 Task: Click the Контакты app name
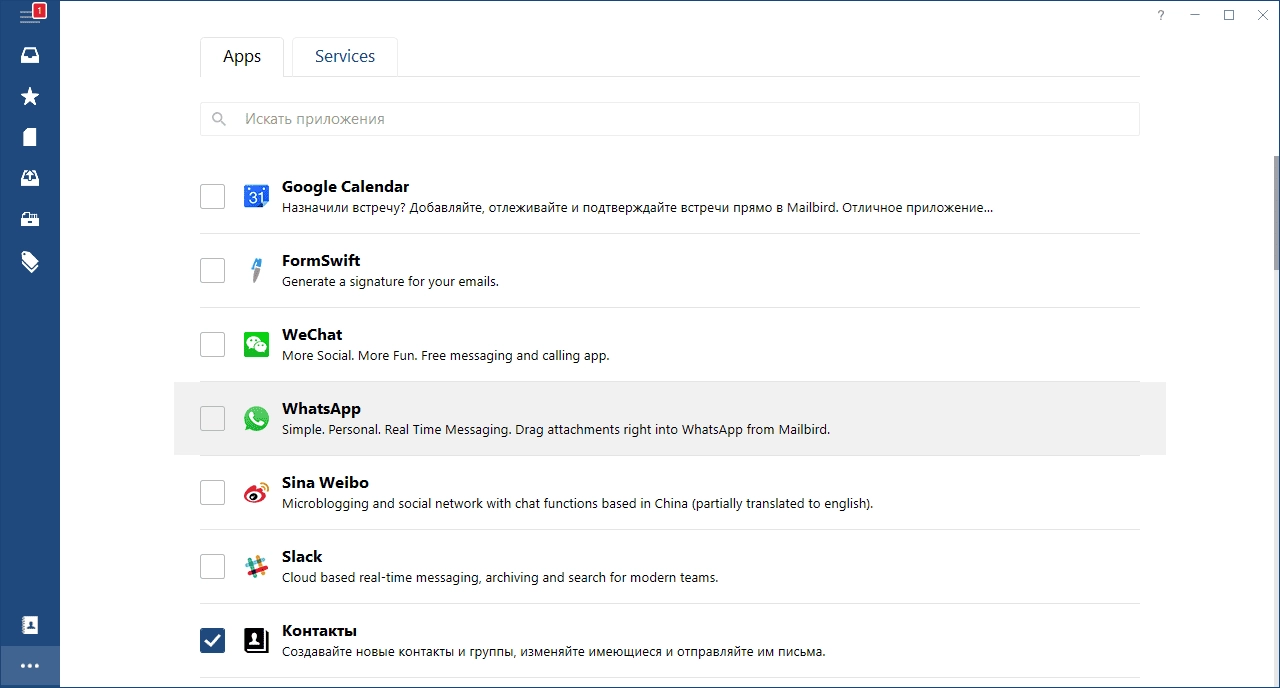click(319, 631)
